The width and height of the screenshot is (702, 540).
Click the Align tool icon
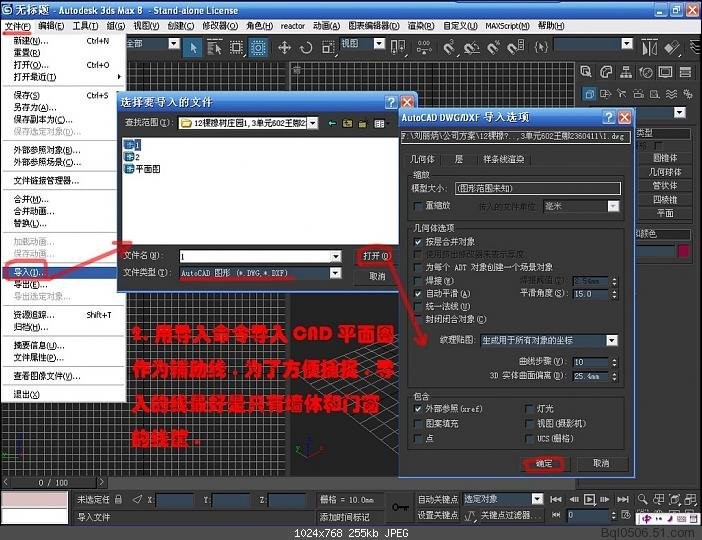(672, 47)
